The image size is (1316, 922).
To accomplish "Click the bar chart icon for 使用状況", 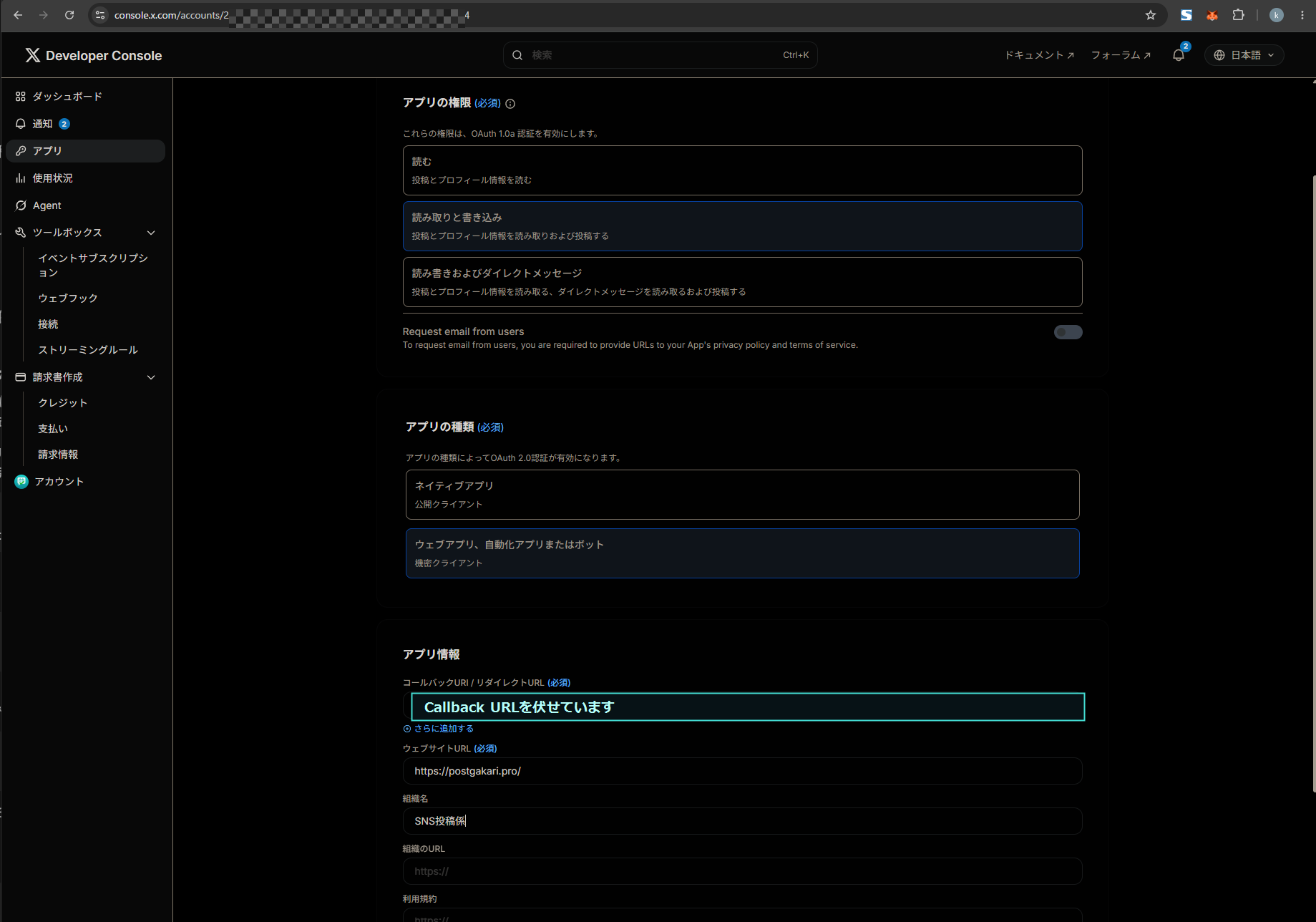I will 21,178.
